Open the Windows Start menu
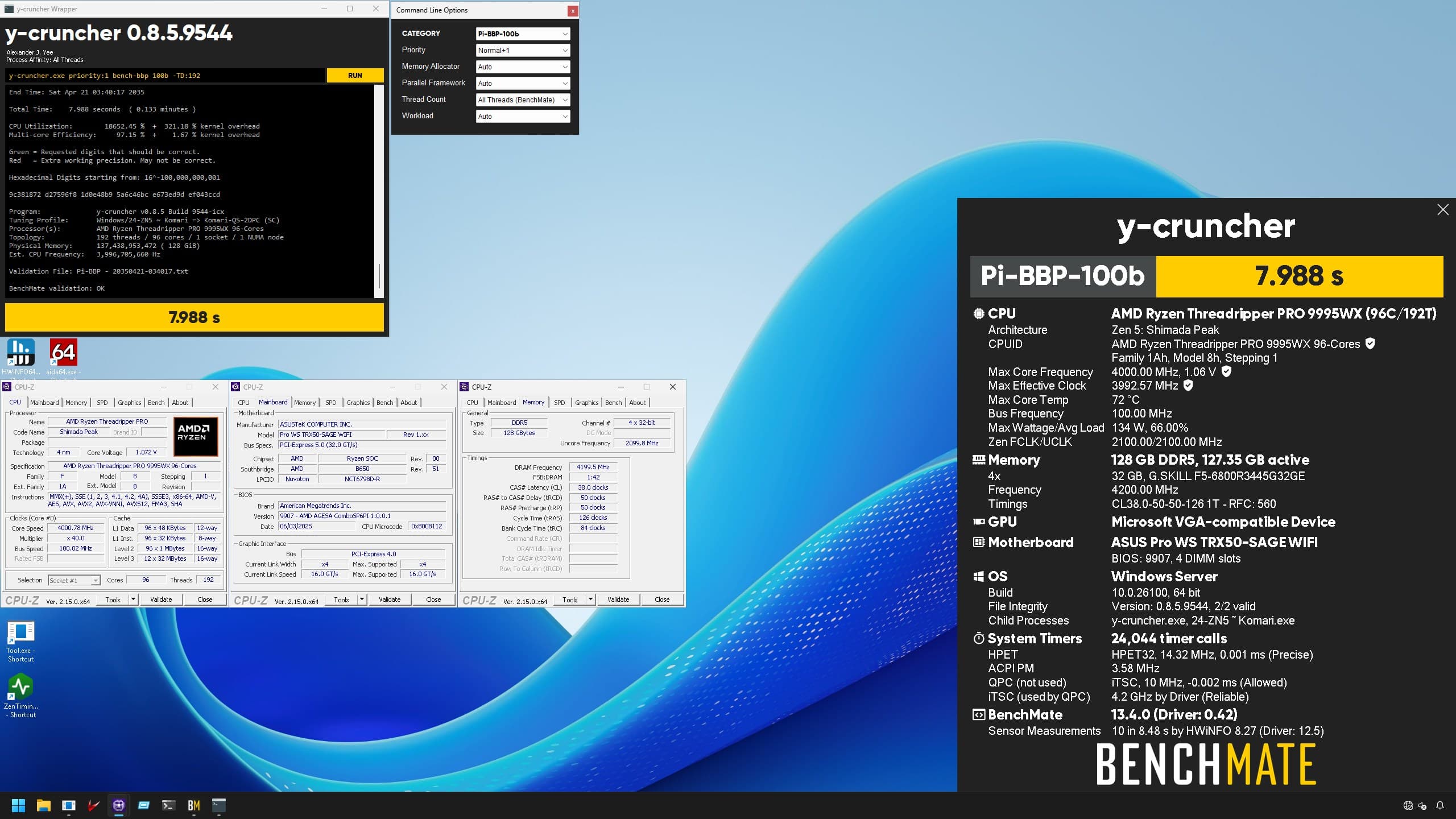This screenshot has height=819, width=1456. pyautogui.click(x=18, y=805)
